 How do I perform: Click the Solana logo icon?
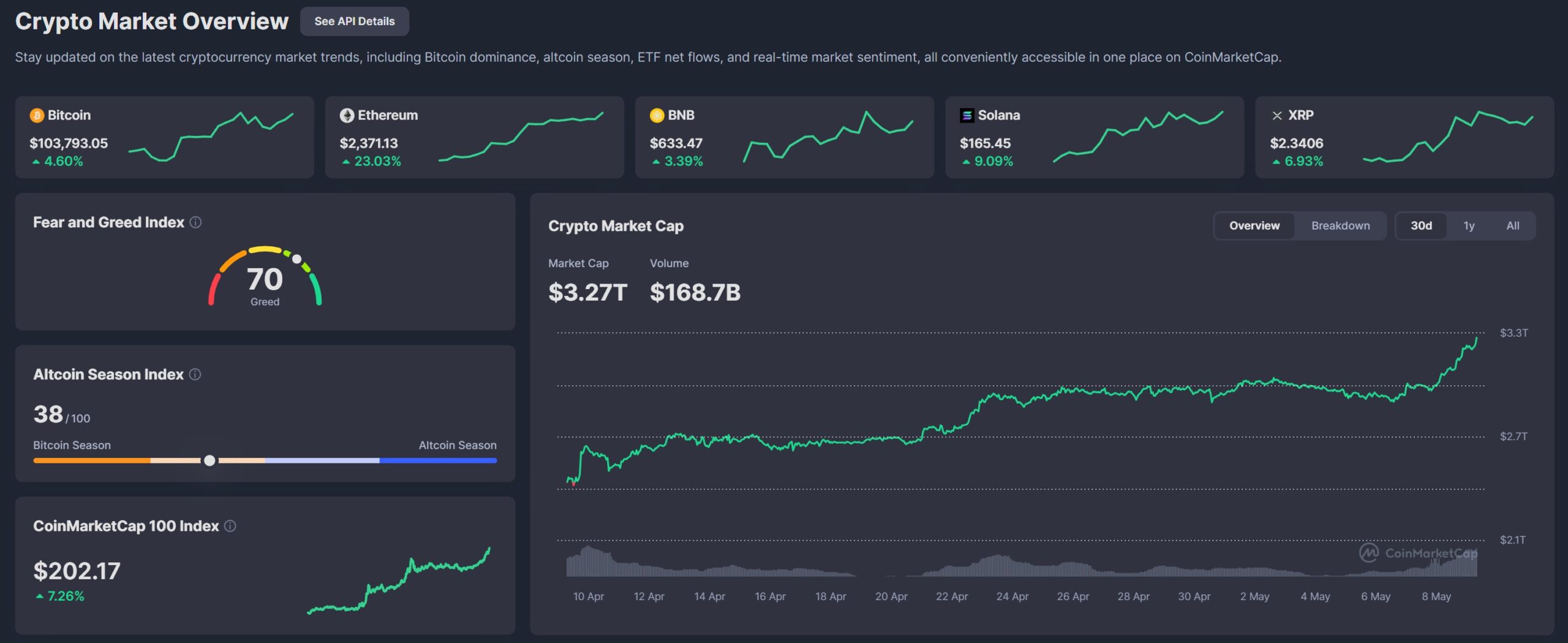967,115
